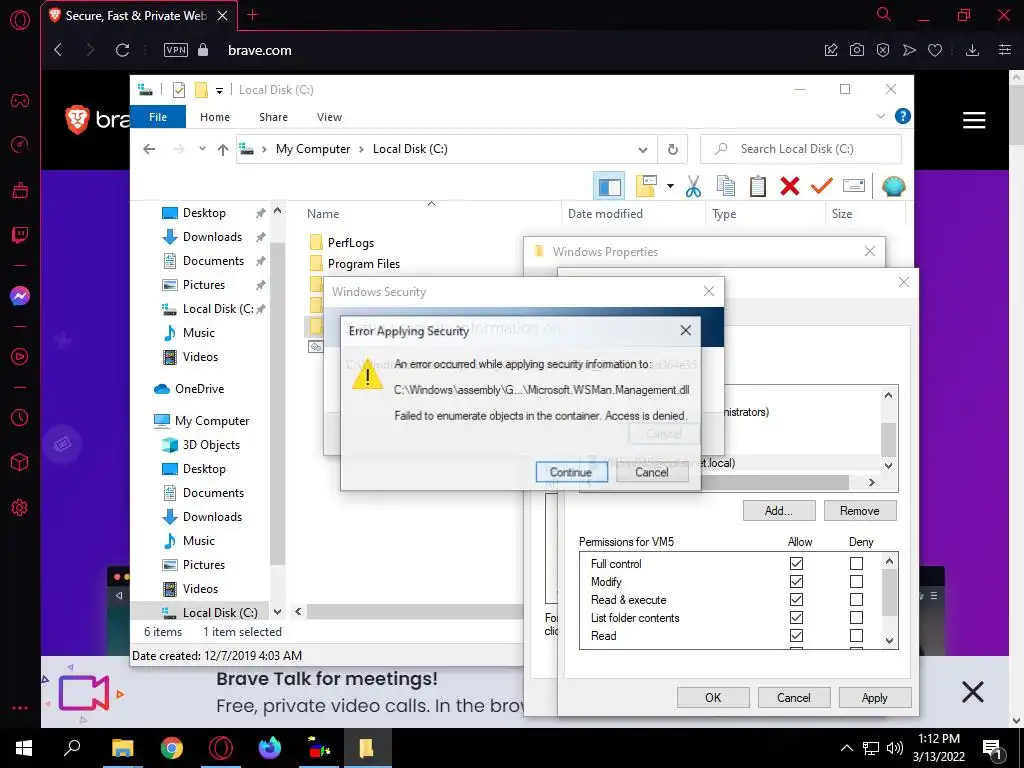Screen dimensions: 1024x768
Task: Click the Explorer file list horizontal scrollbar
Action: pos(415,612)
